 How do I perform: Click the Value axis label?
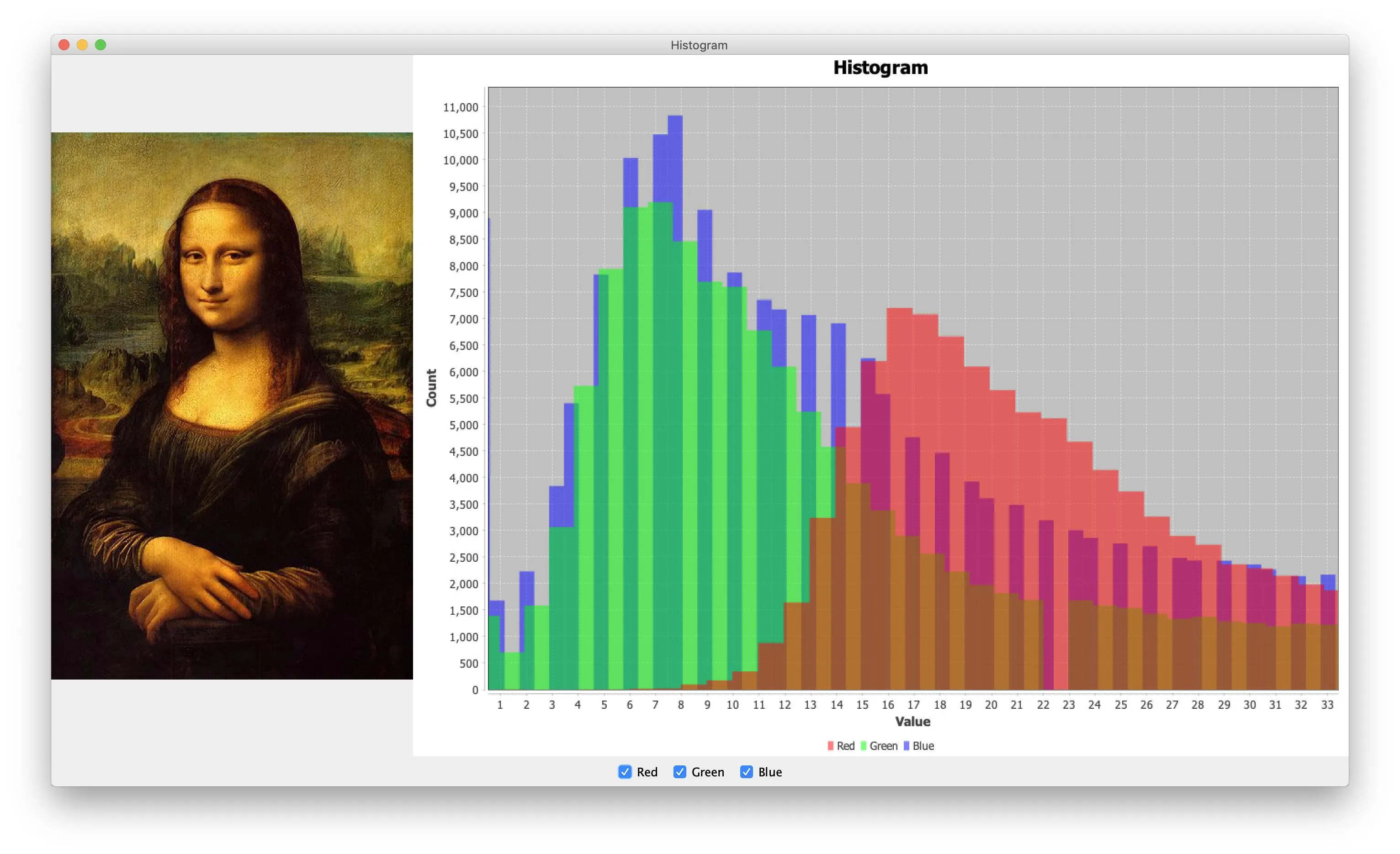coord(912,722)
